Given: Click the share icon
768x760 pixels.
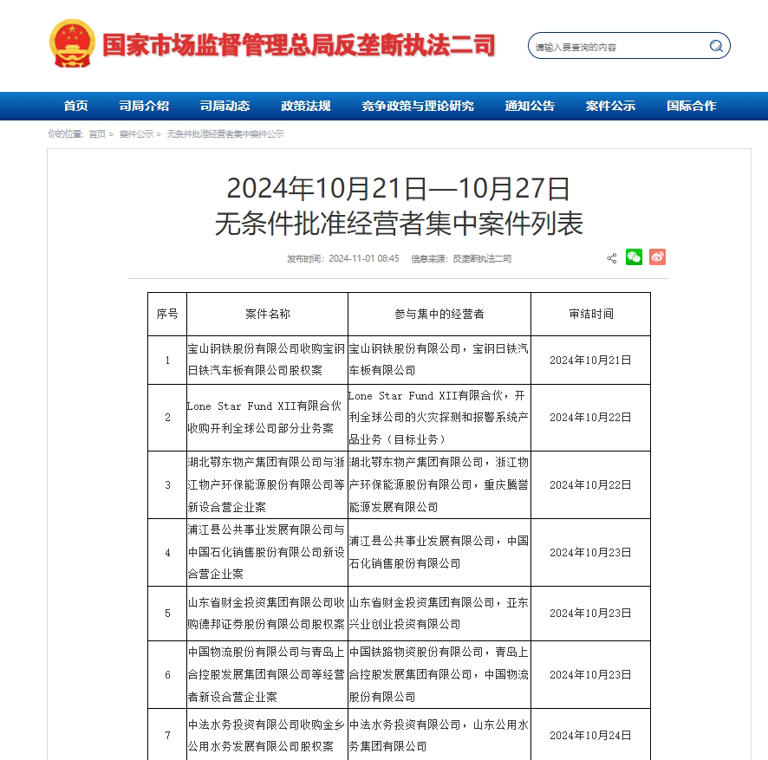Looking at the screenshot, I should click(612, 258).
